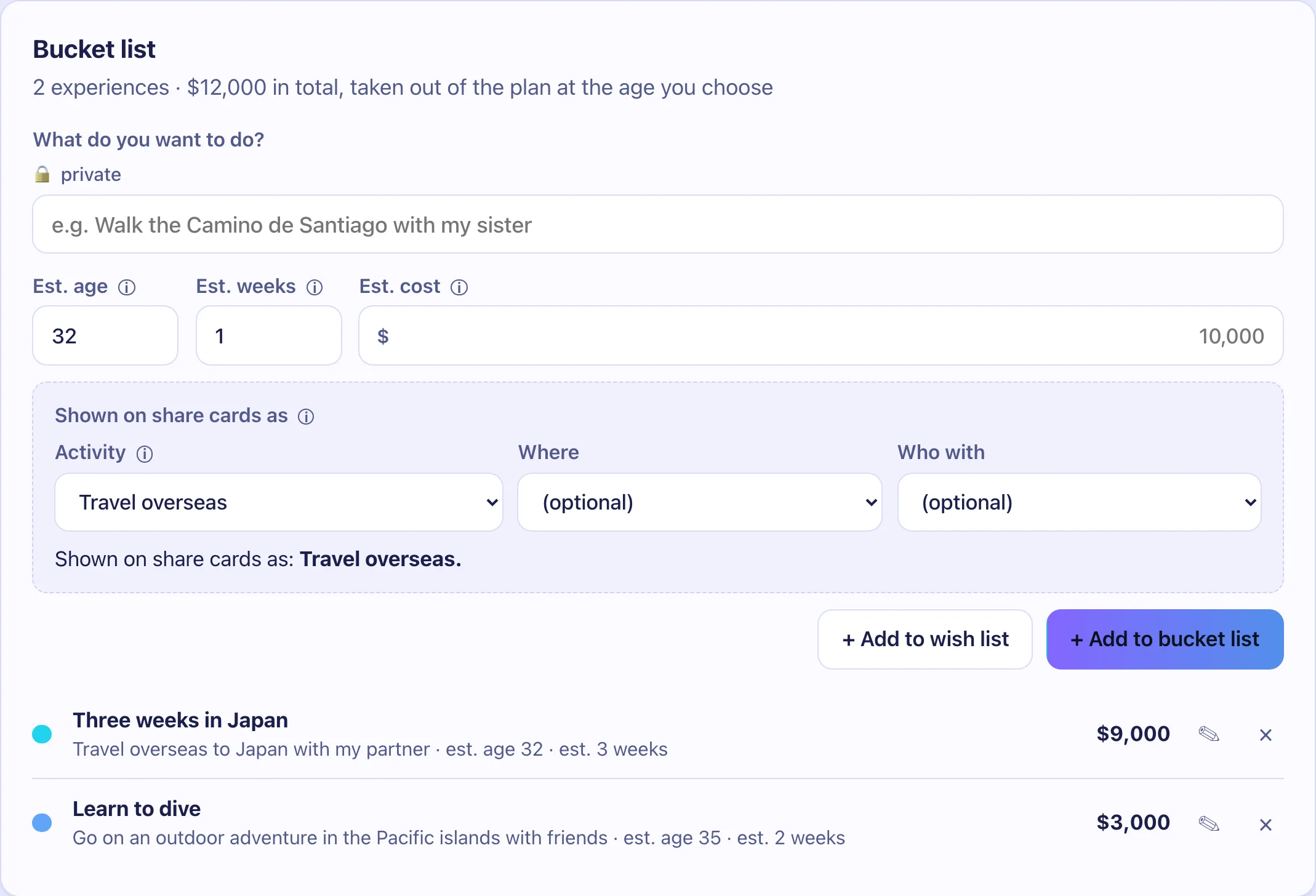Image resolution: width=1316 pixels, height=896 pixels.
Task: Click the info icon beside Est. cost
Action: (459, 287)
